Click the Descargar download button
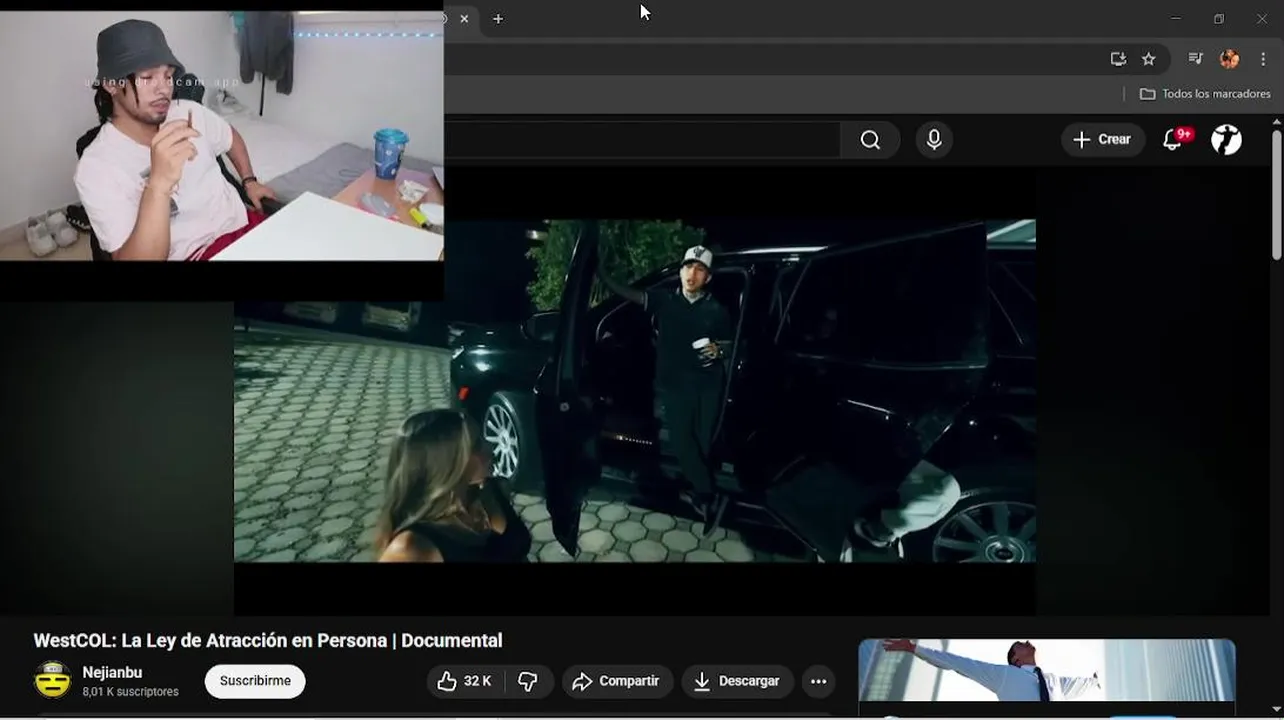Viewport: 1284px width, 720px height. point(738,681)
